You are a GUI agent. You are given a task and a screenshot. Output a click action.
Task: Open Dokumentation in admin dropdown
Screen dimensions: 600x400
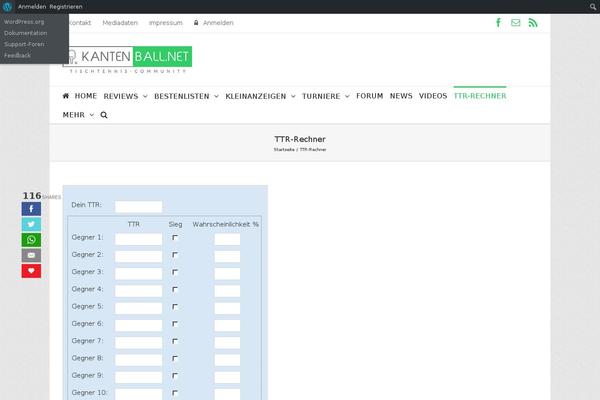26,33
